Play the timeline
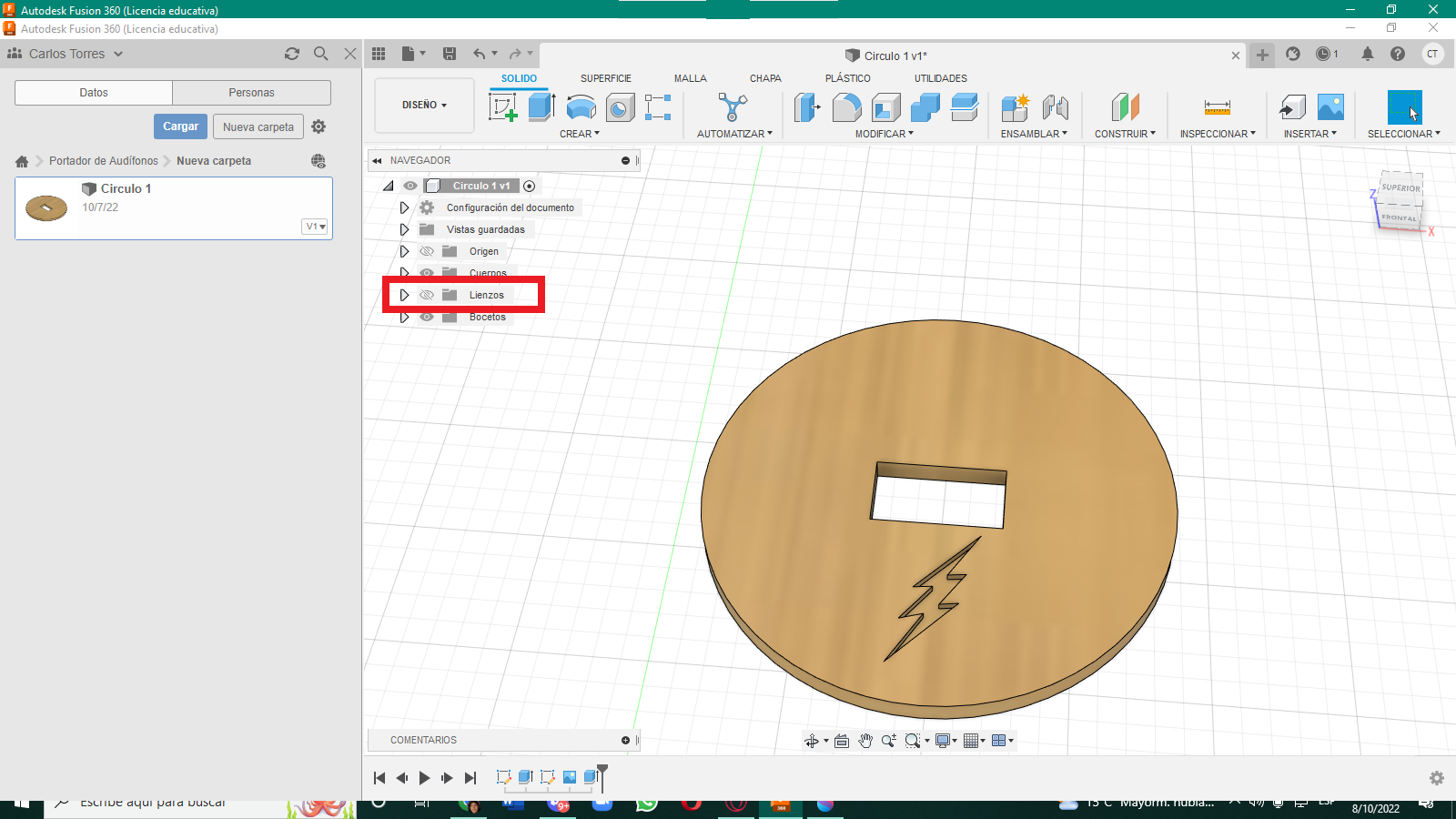1456x819 pixels. click(x=425, y=778)
